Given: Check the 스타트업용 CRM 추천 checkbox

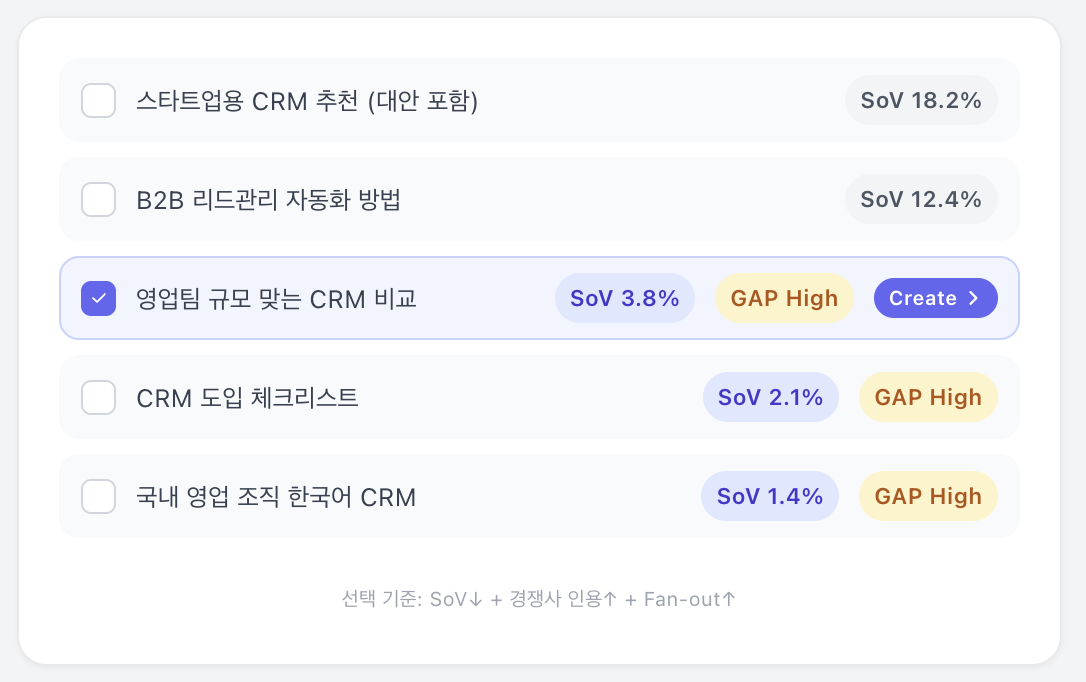Looking at the screenshot, I should coord(98,100).
